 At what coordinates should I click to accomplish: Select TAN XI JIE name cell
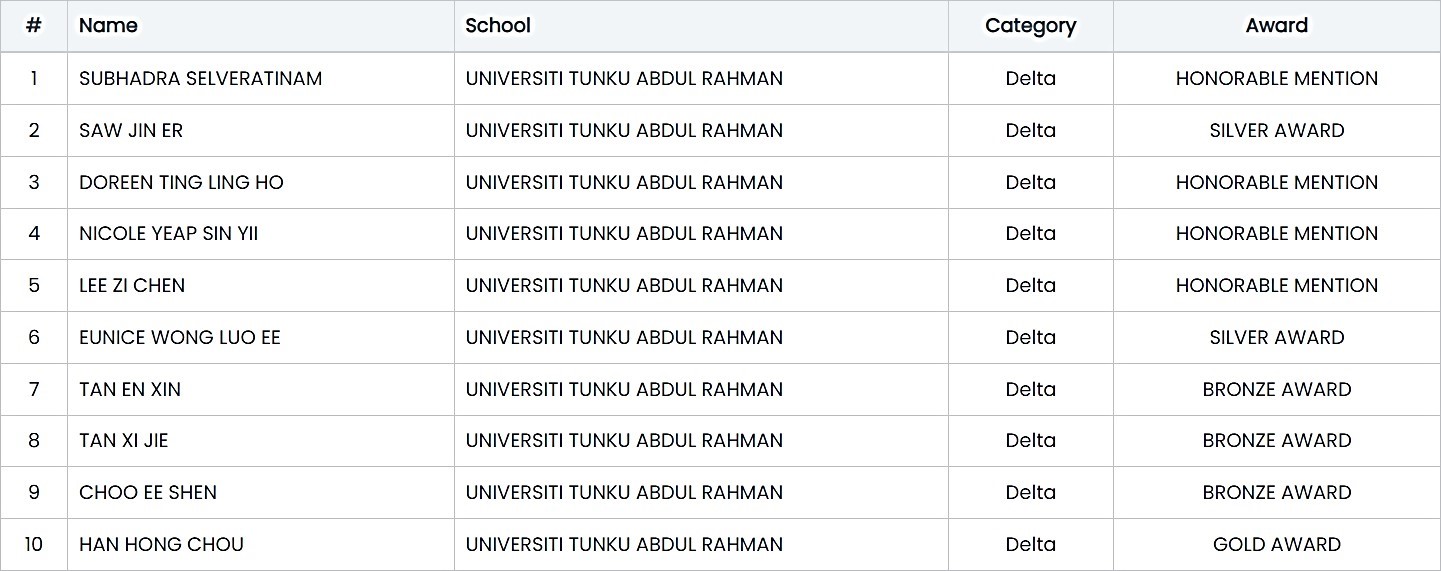[123, 440]
